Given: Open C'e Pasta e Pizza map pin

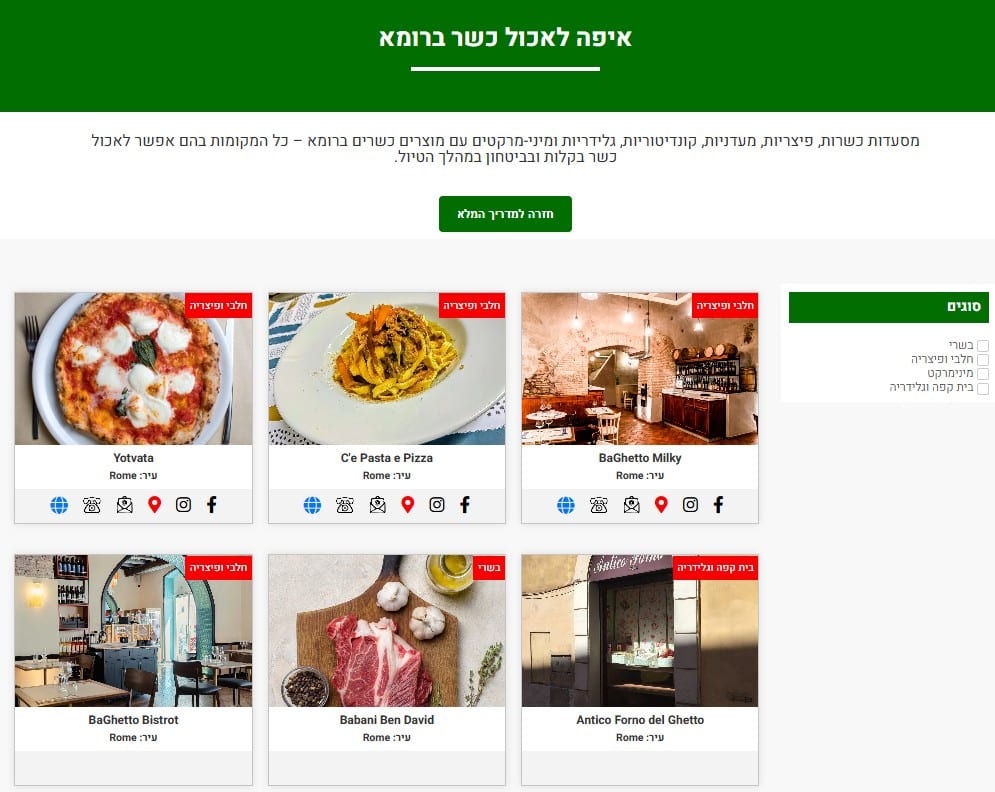Looking at the screenshot, I should point(408,505).
